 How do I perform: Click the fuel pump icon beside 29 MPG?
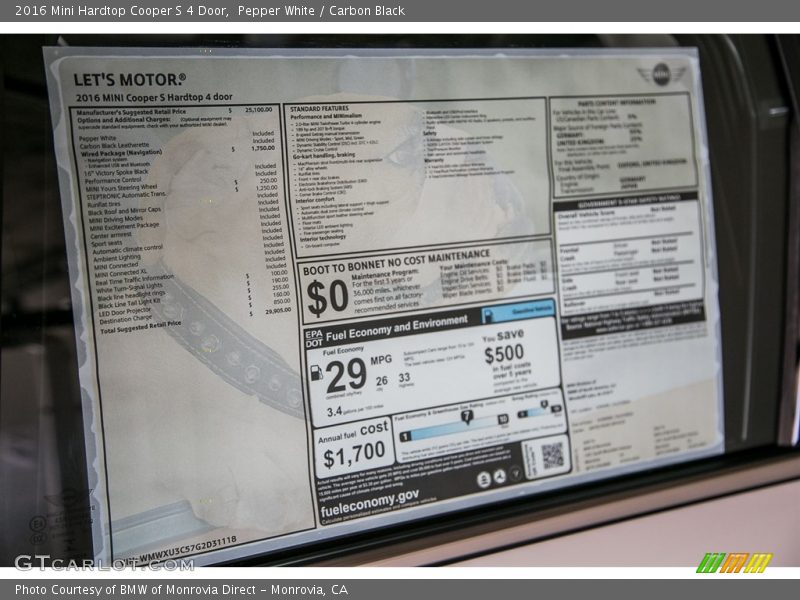tap(316, 372)
